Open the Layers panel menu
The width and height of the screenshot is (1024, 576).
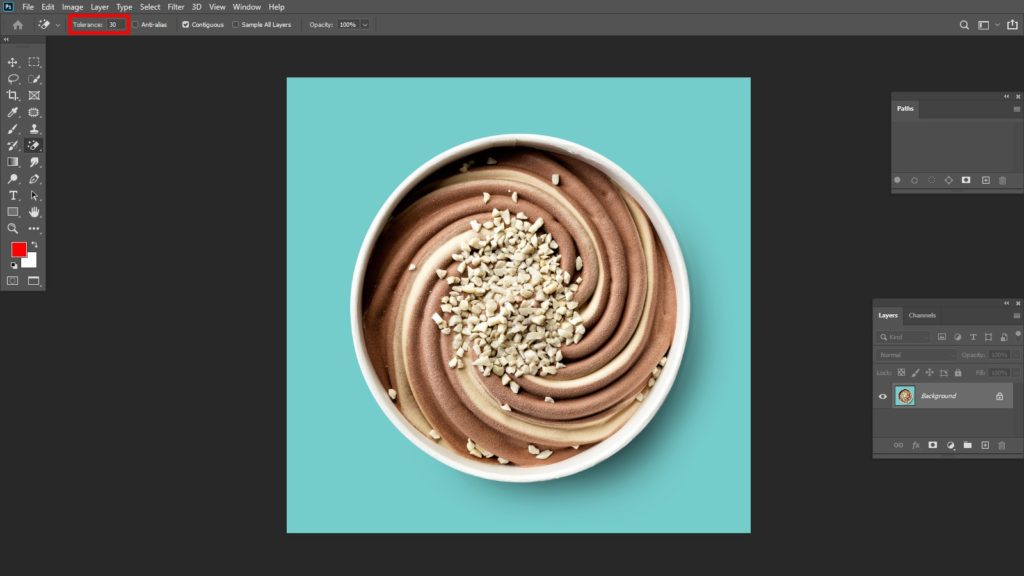pyautogui.click(x=1016, y=315)
